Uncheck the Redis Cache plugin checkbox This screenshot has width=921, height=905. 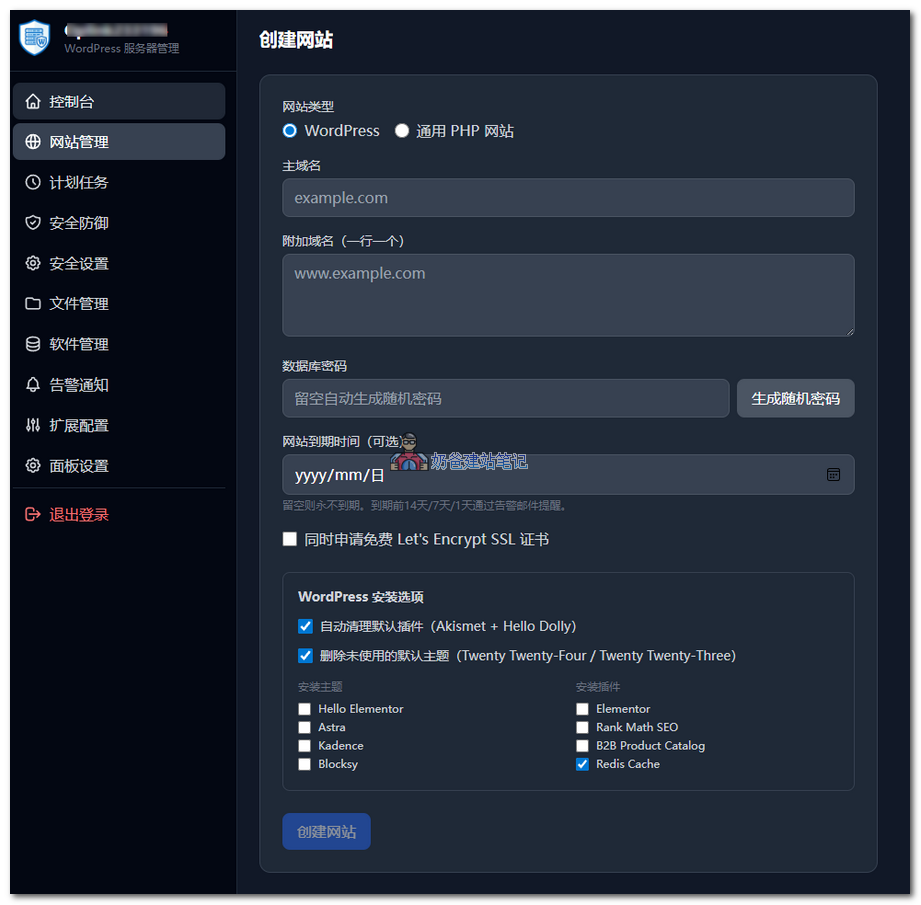click(582, 764)
